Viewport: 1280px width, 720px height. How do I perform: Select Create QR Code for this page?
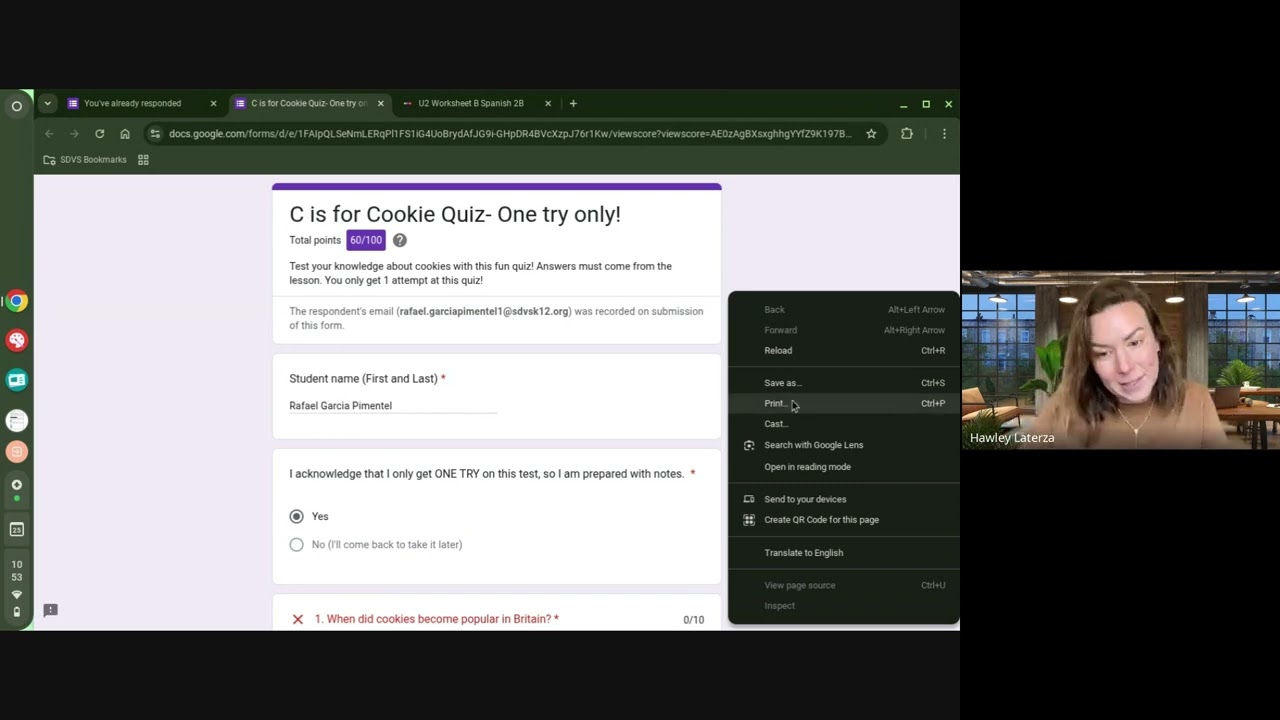(x=843, y=520)
